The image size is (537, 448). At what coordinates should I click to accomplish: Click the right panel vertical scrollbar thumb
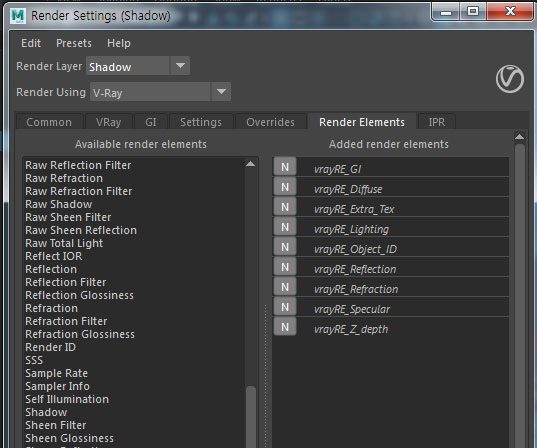[x=520, y=296]
